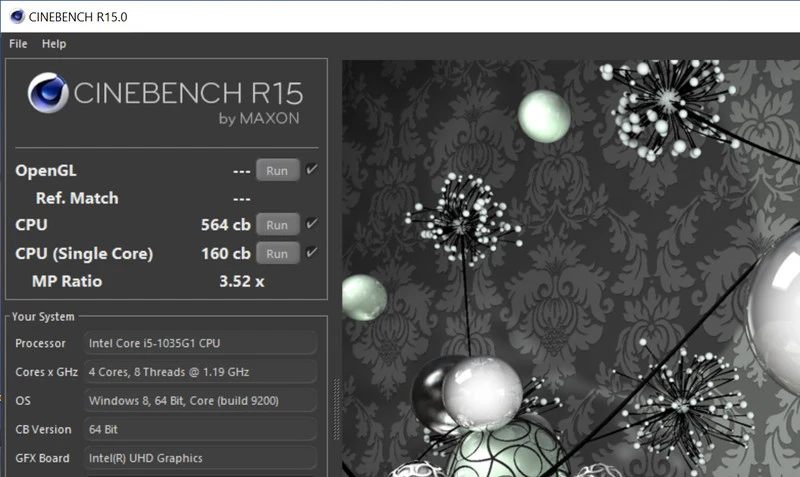Click the by MAXON text
This screenshot has width=800, height=477.
(259, 118)
